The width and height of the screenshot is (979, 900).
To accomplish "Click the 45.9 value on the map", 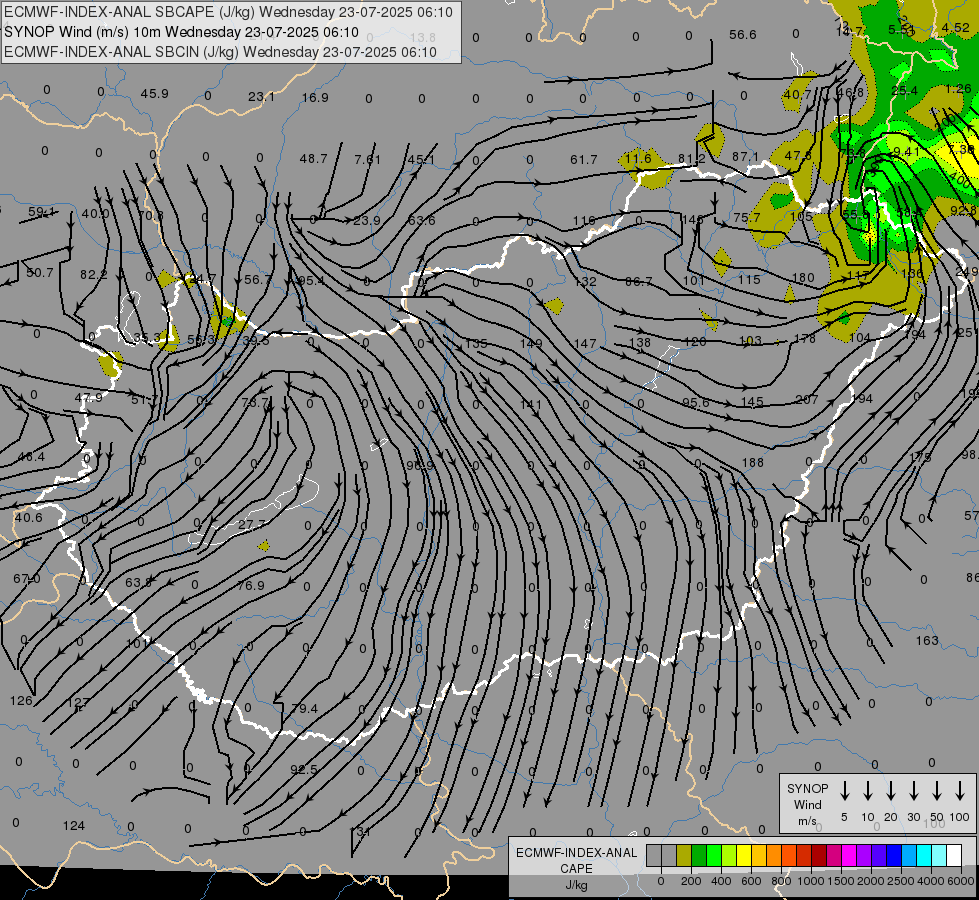I will [154, 94].
